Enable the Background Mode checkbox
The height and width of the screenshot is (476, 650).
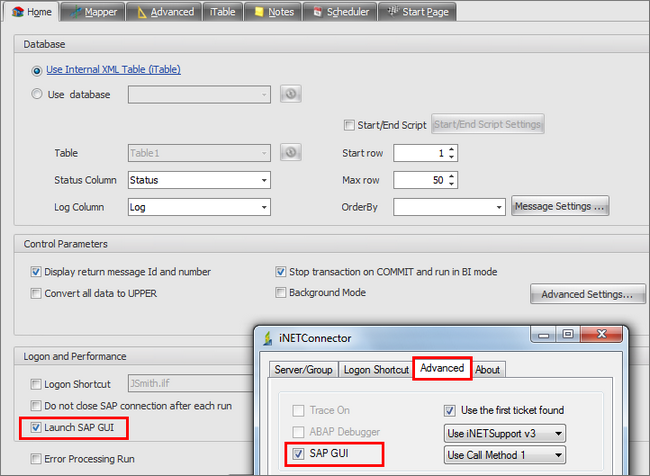click(281, 293)
